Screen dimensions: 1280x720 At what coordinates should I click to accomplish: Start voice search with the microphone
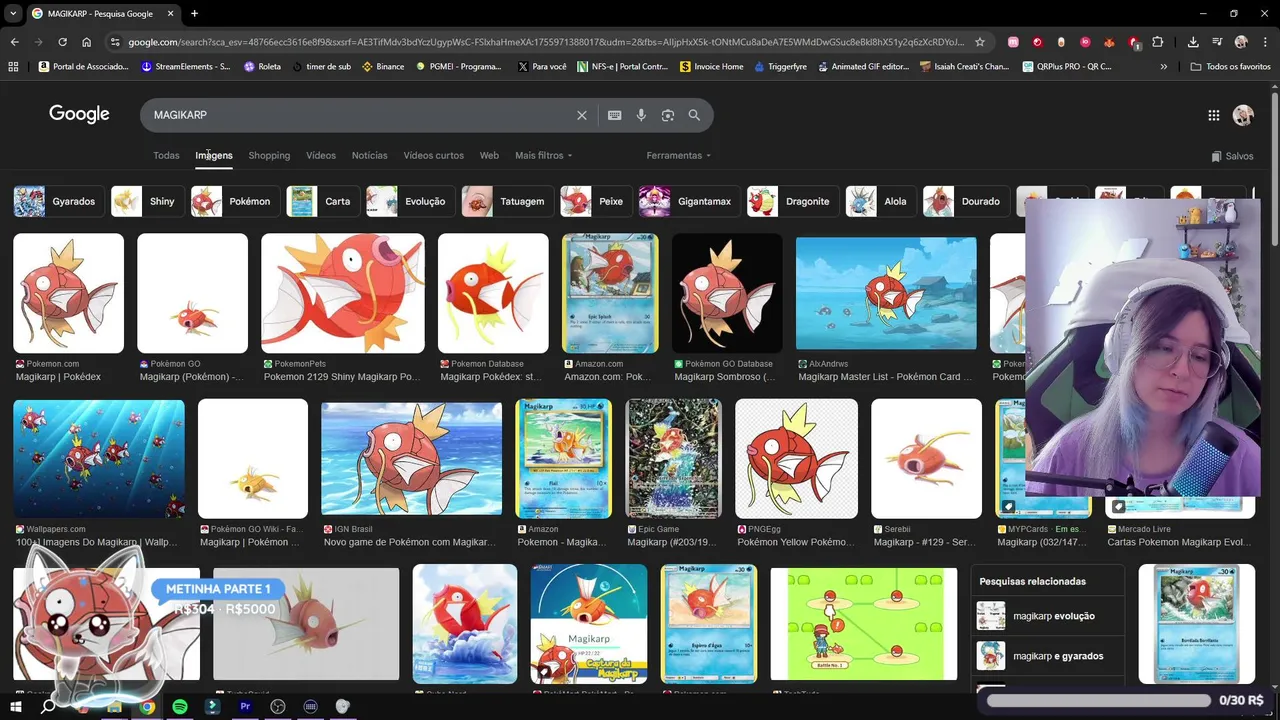point(641,115)
